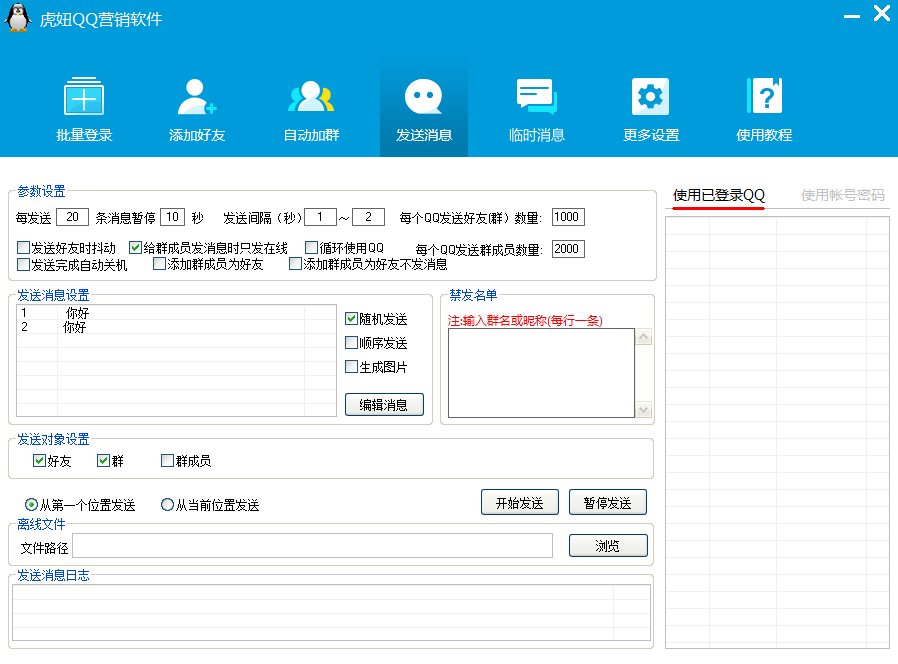Screen dimensions: 898x664
Task: Click the logged-in QQ account list
Action: click(x=777, y=432)
